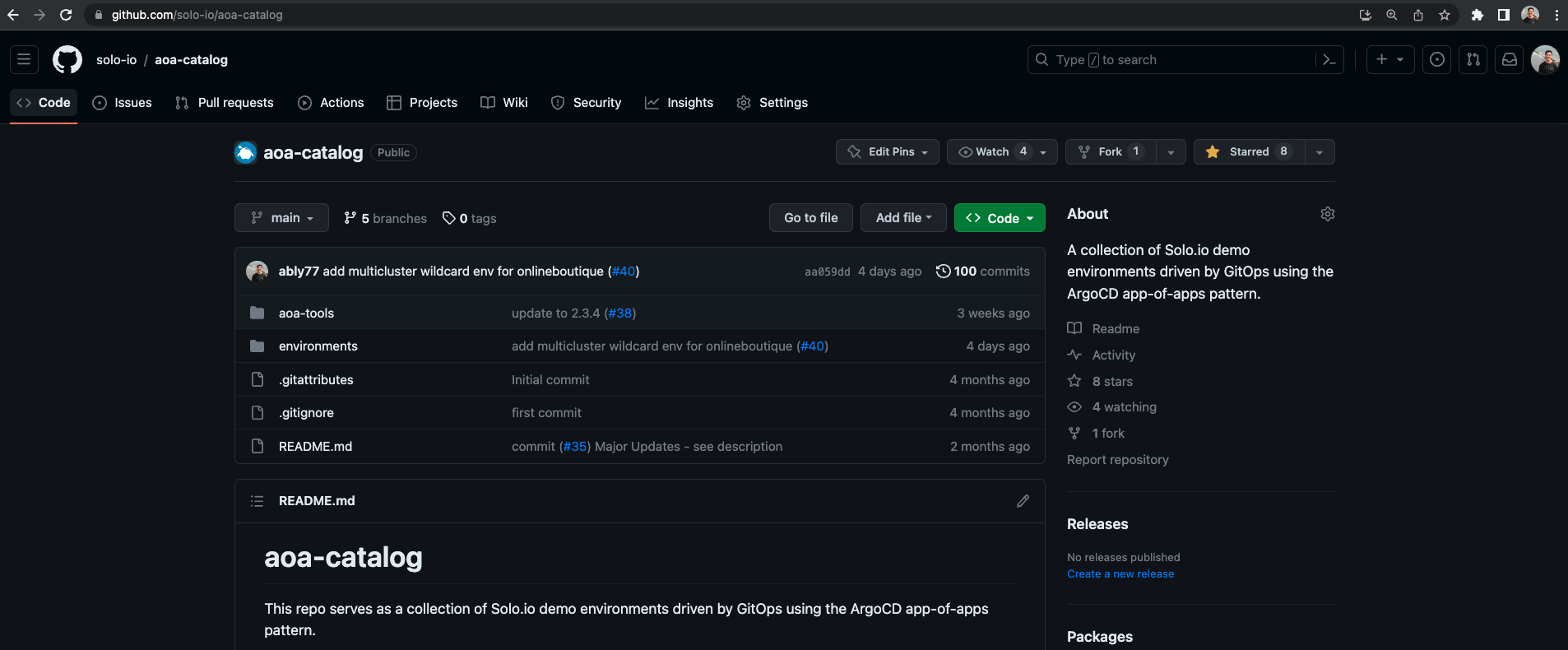The height and width of the screenshot is (650, 1568).
Task: Expand the Fork options dropdown arrow
Action: click(x=1171, y=151)
